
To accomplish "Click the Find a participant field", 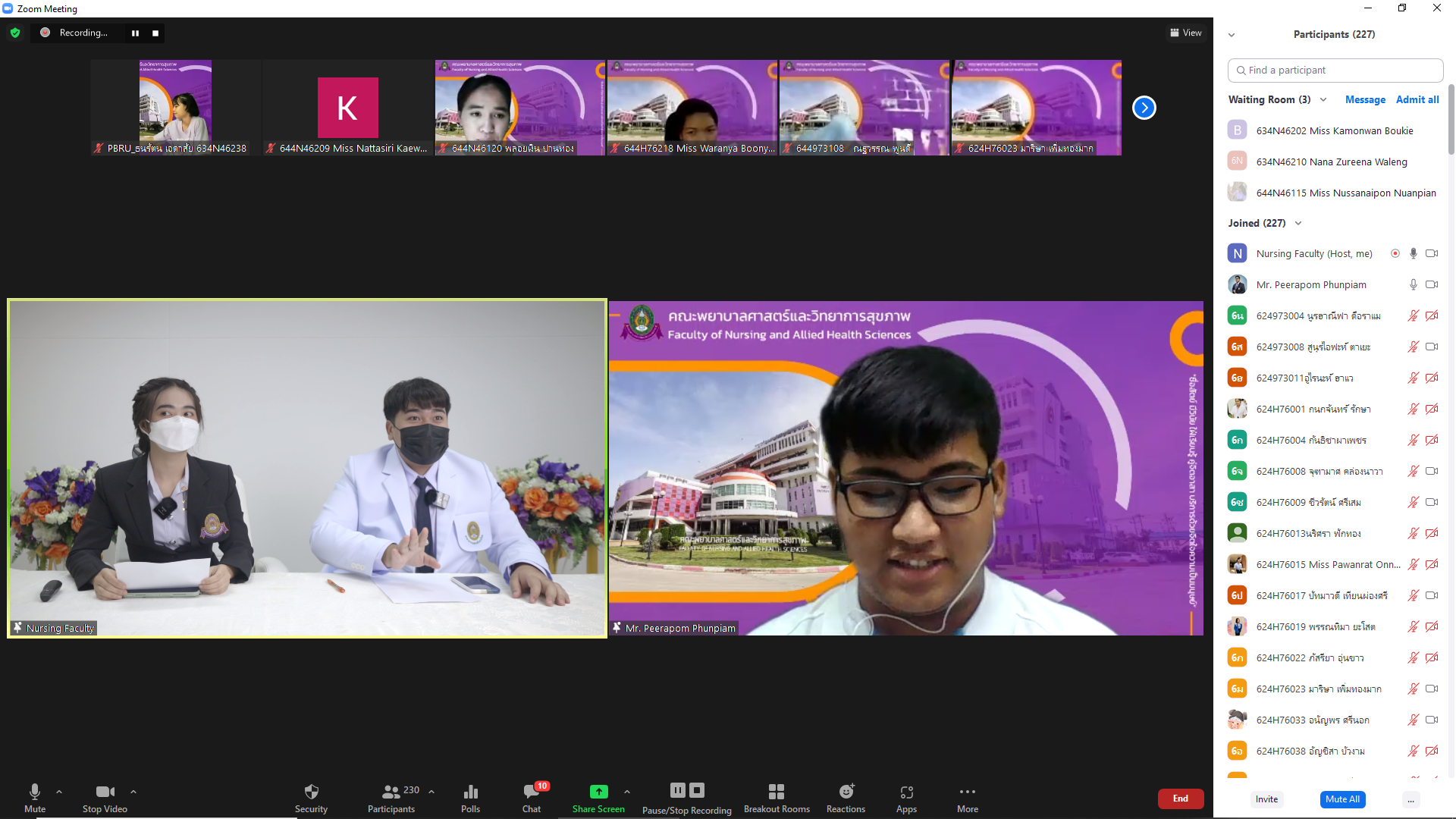I will (1335, 70).
